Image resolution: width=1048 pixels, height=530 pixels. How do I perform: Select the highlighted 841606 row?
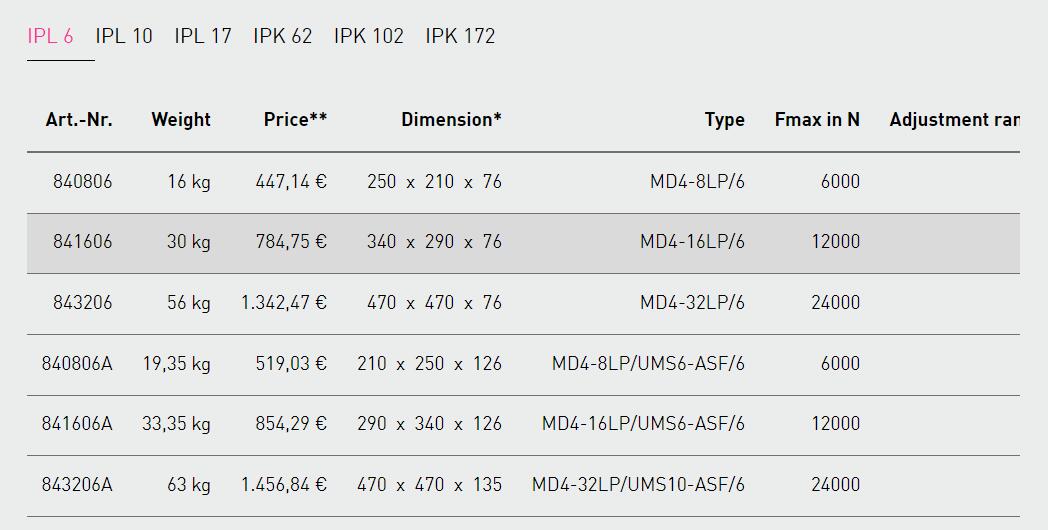(x=523, y=243)
